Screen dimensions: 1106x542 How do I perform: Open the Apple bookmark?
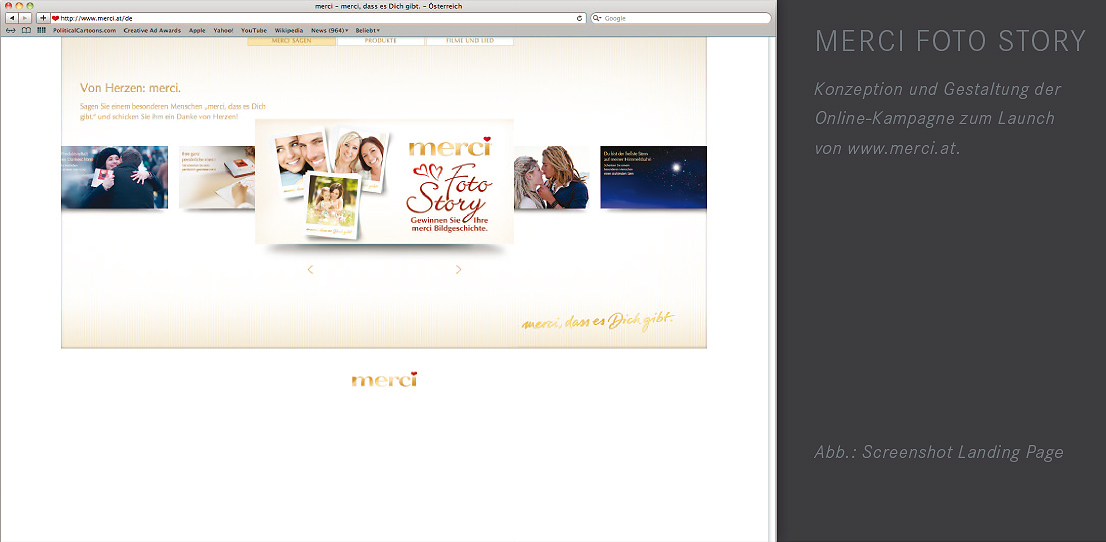(197, 30)
